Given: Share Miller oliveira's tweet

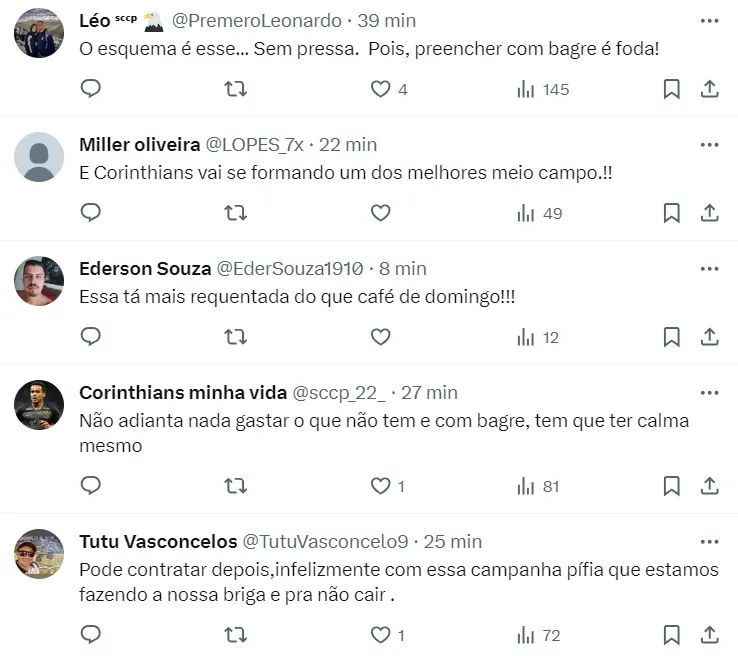Looking at the screenshot, I should coord(709,213).
